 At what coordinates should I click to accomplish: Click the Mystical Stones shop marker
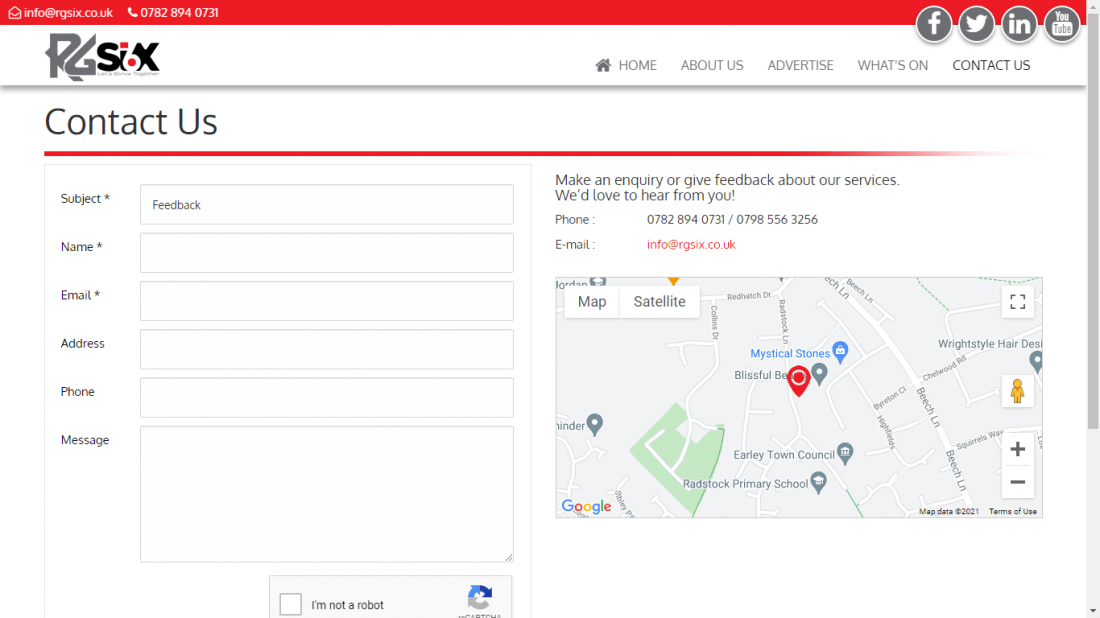point(840,351)
